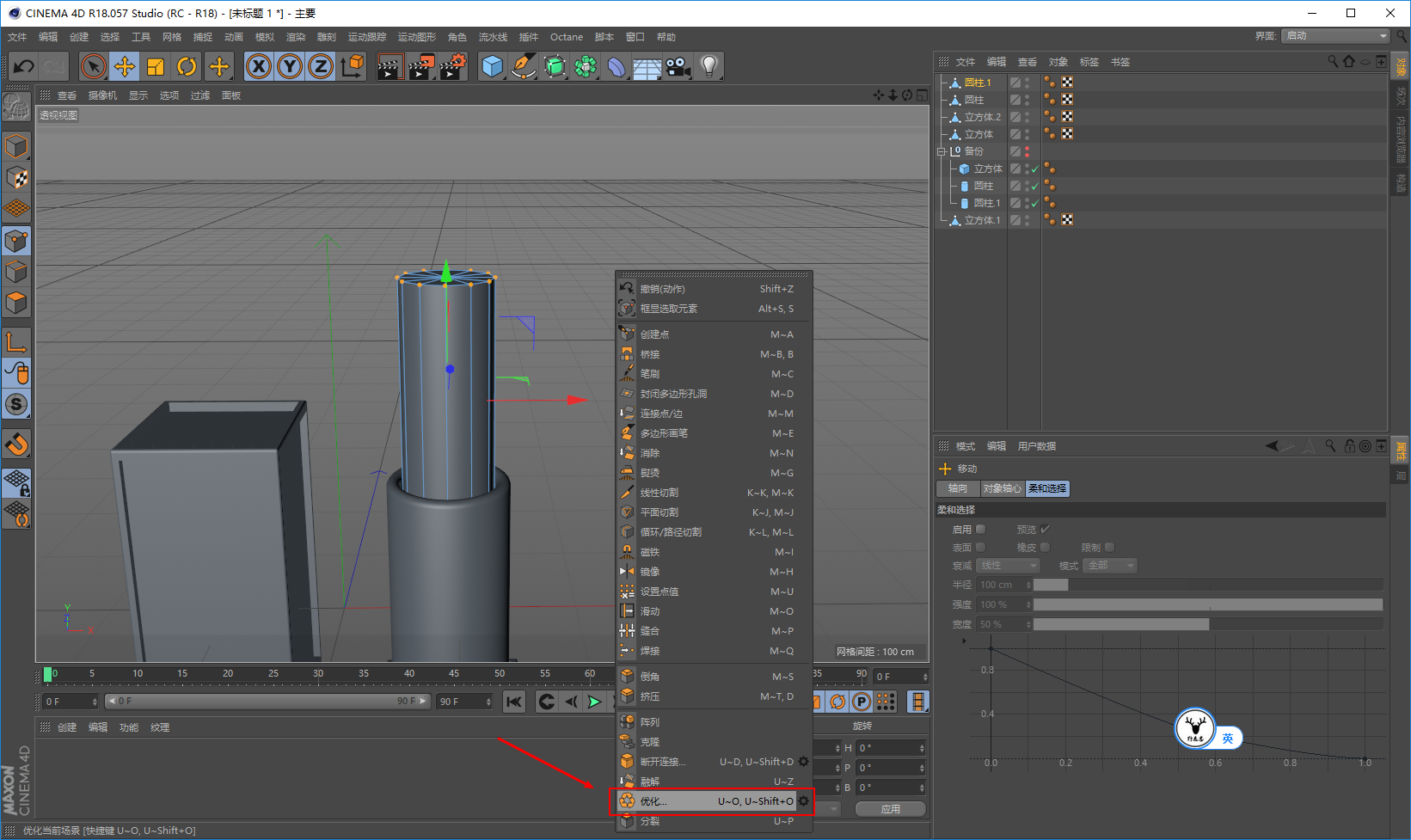The height and width of the screenshot is (840, 1411).
Task: Toggle Y axis lock button
Action: pyautogui.click(x=290, y=66)
